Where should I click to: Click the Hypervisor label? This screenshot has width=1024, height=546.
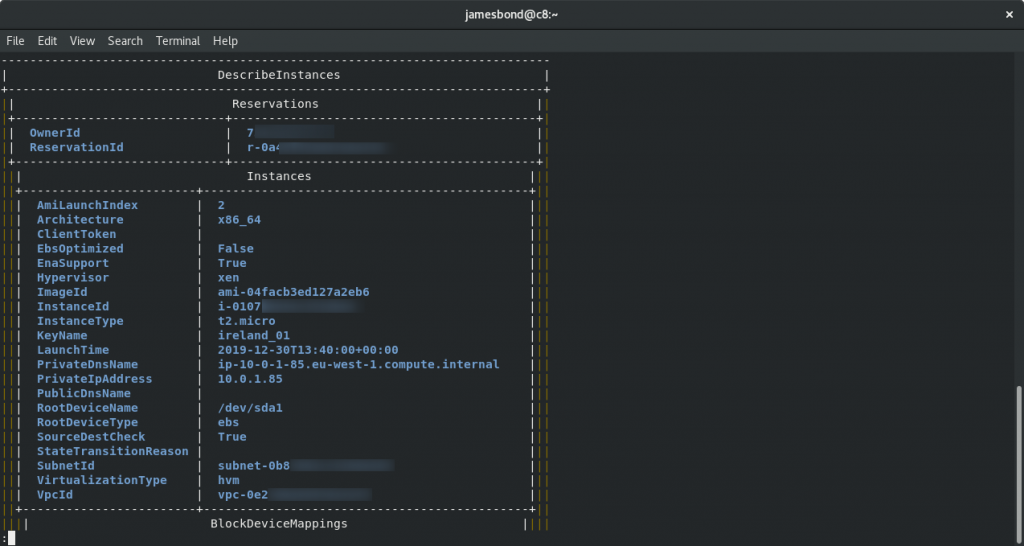[72, 278]
